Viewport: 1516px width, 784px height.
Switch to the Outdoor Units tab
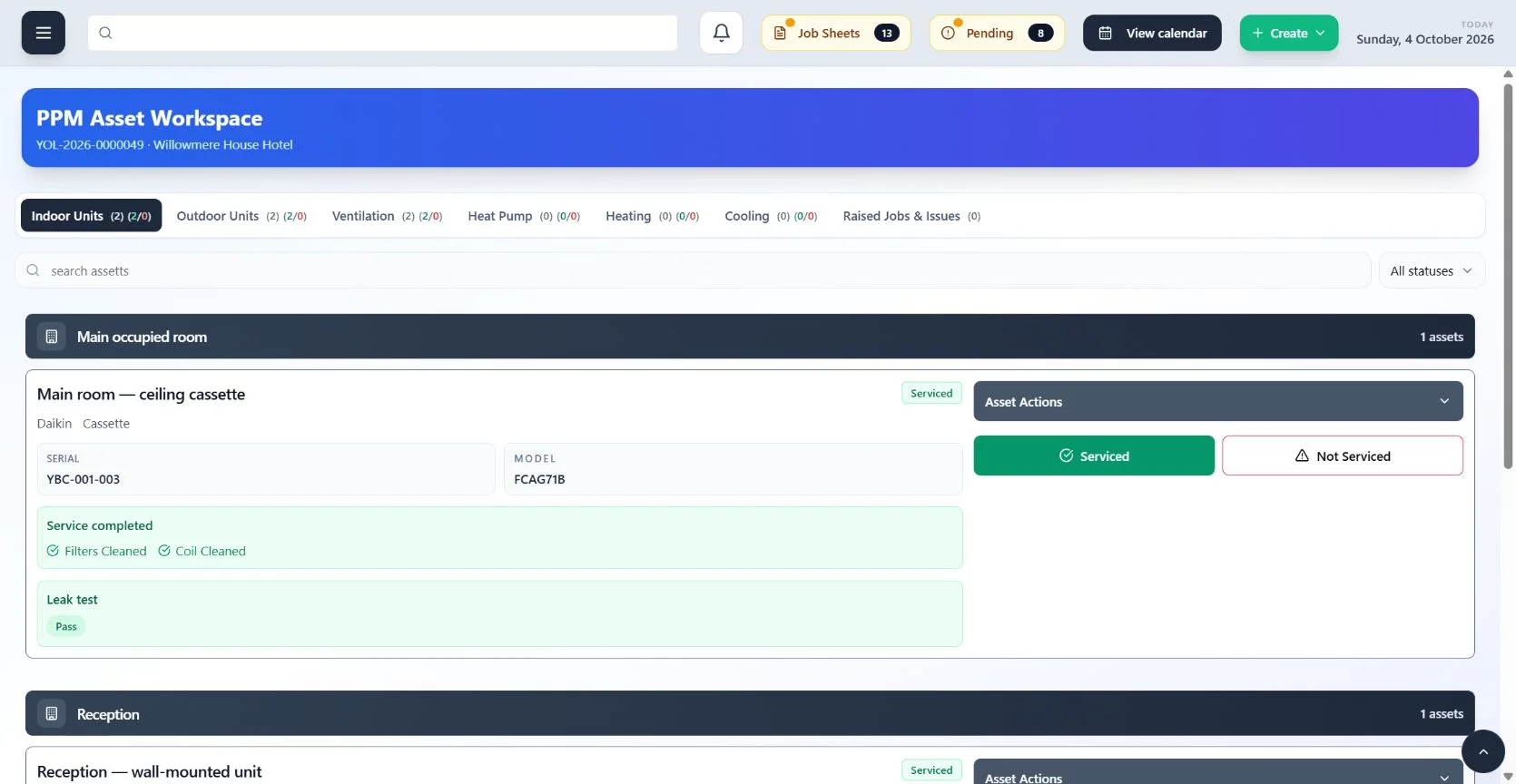tap(241, 216)
